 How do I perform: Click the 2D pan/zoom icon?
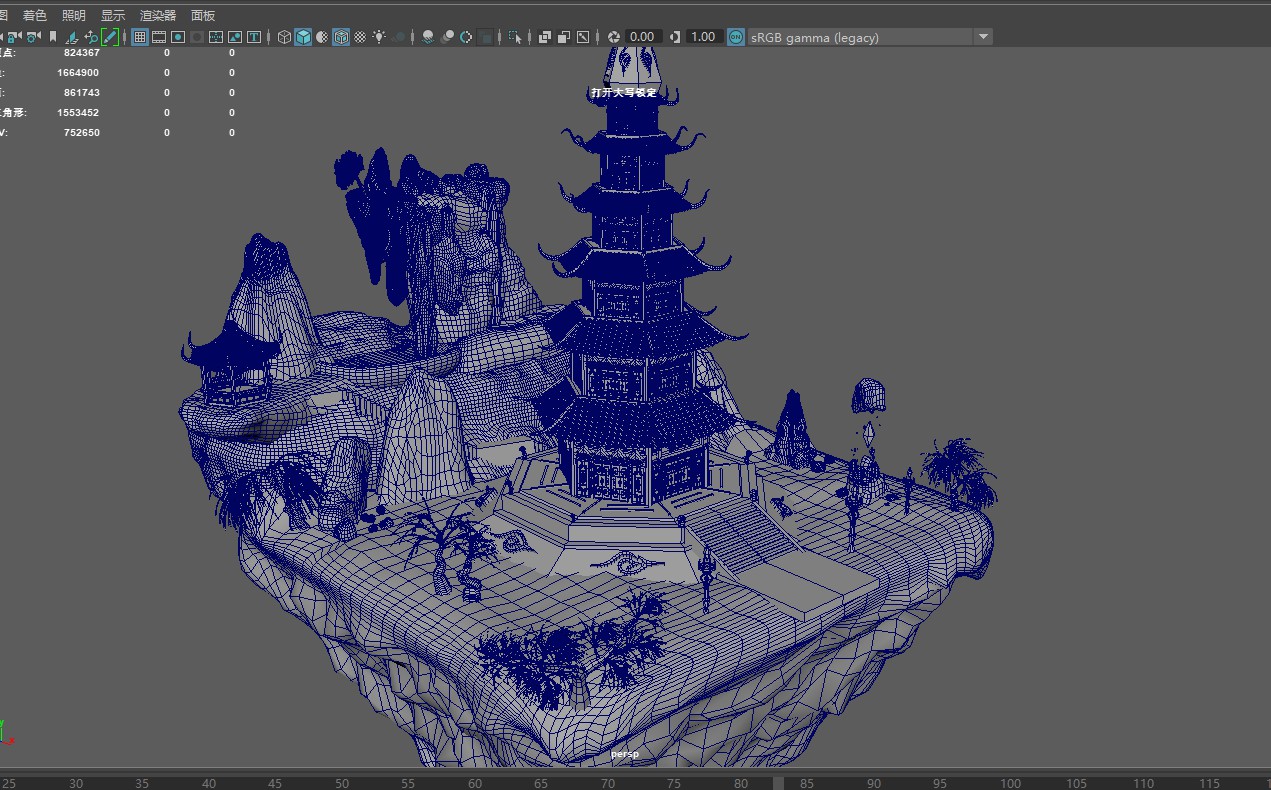click(x=91, y=37)
